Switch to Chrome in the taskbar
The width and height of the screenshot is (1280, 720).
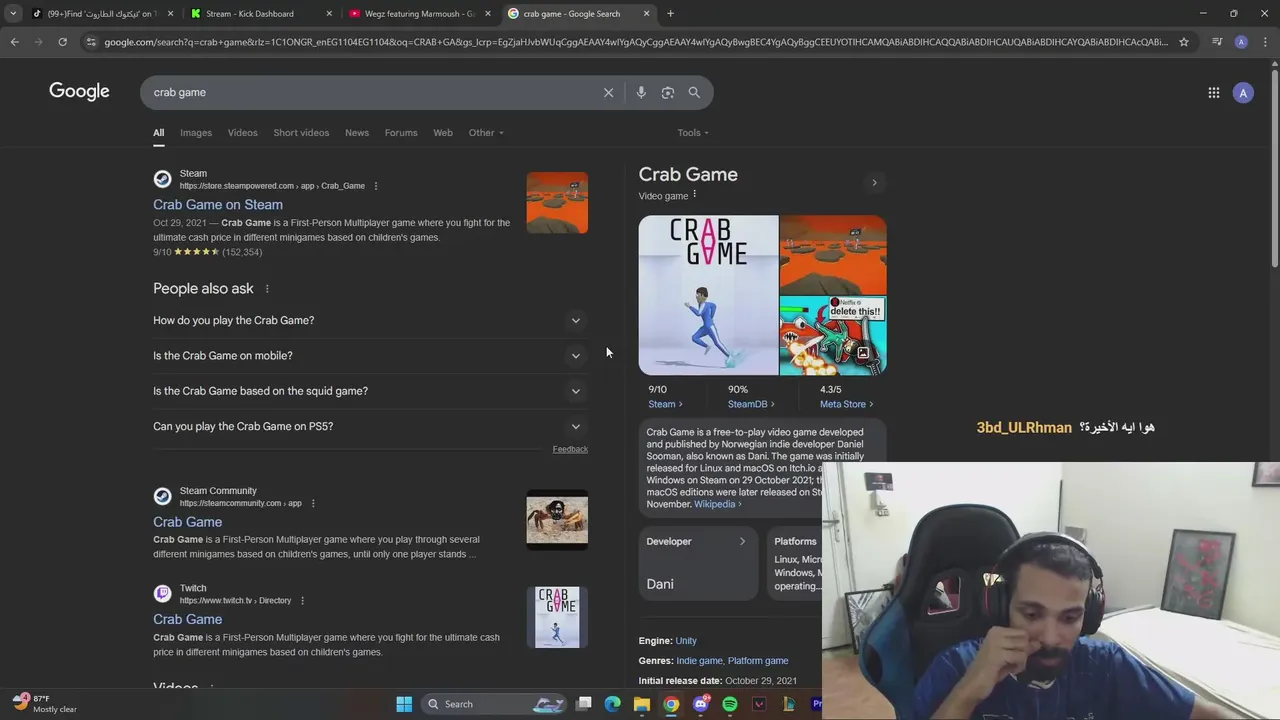coord(671,704)
